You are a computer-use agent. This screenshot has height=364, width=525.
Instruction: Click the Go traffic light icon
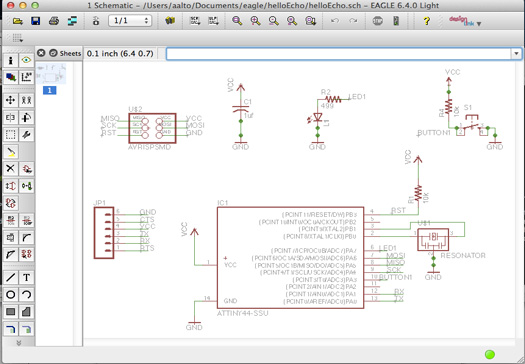pyautogui.click(x=396, y=21)
